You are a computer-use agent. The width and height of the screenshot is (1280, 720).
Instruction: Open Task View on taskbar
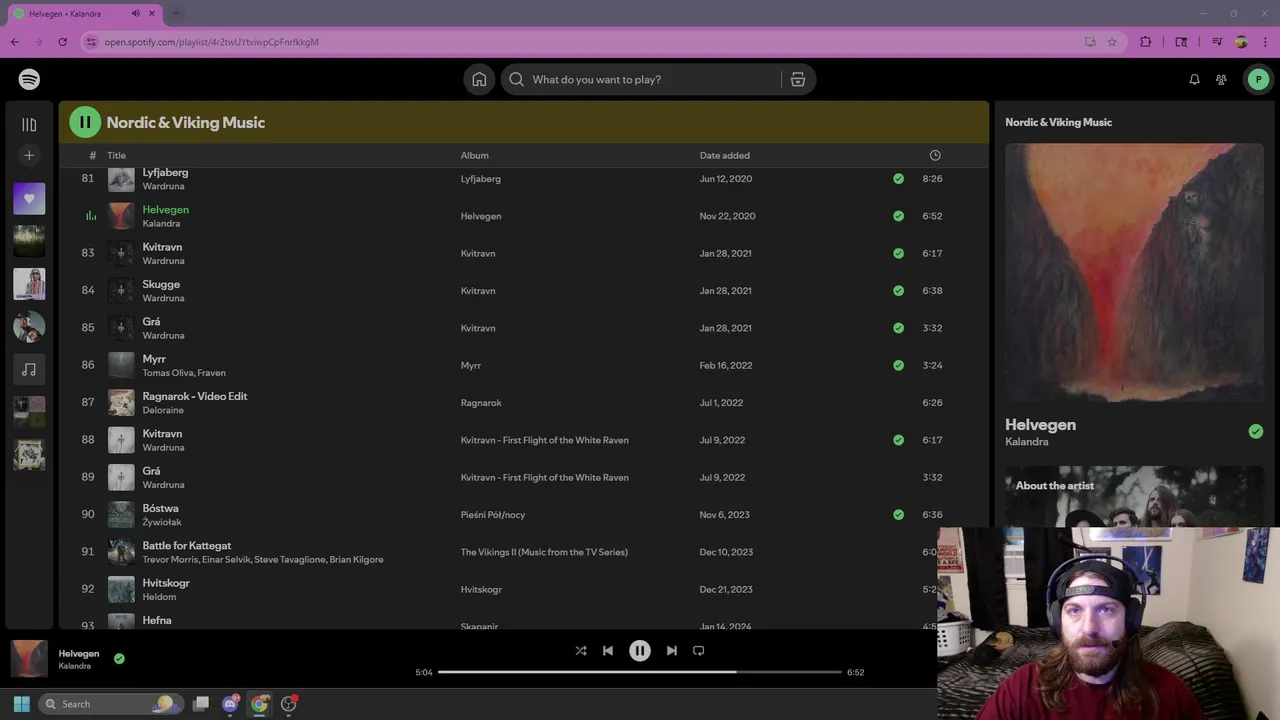tap(201, 704)
